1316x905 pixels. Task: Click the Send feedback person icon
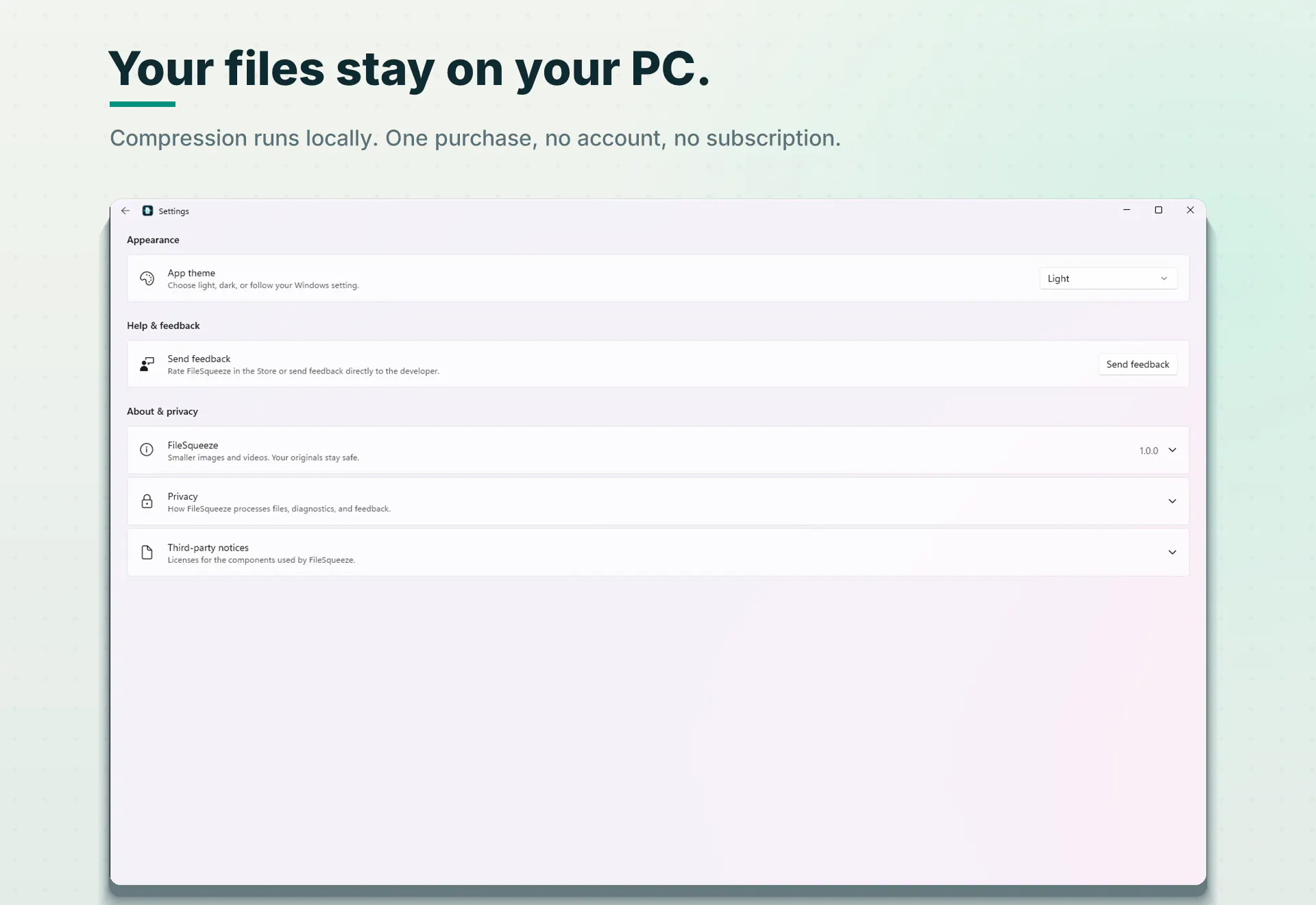147,364
